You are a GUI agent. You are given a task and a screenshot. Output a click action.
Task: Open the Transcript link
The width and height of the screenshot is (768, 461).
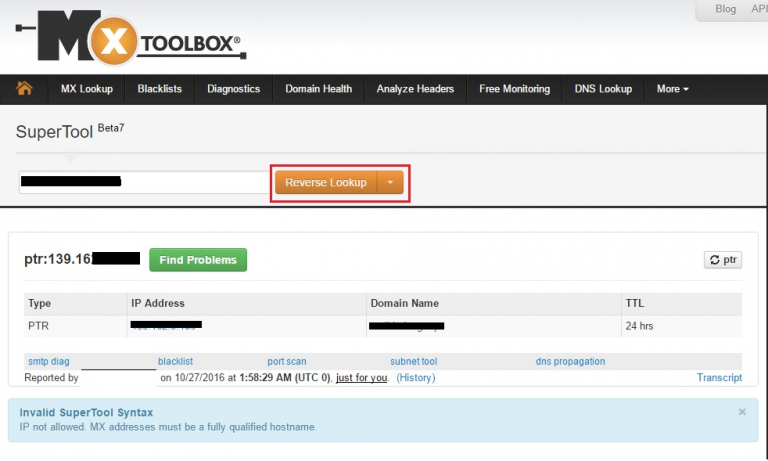point(719,378)
